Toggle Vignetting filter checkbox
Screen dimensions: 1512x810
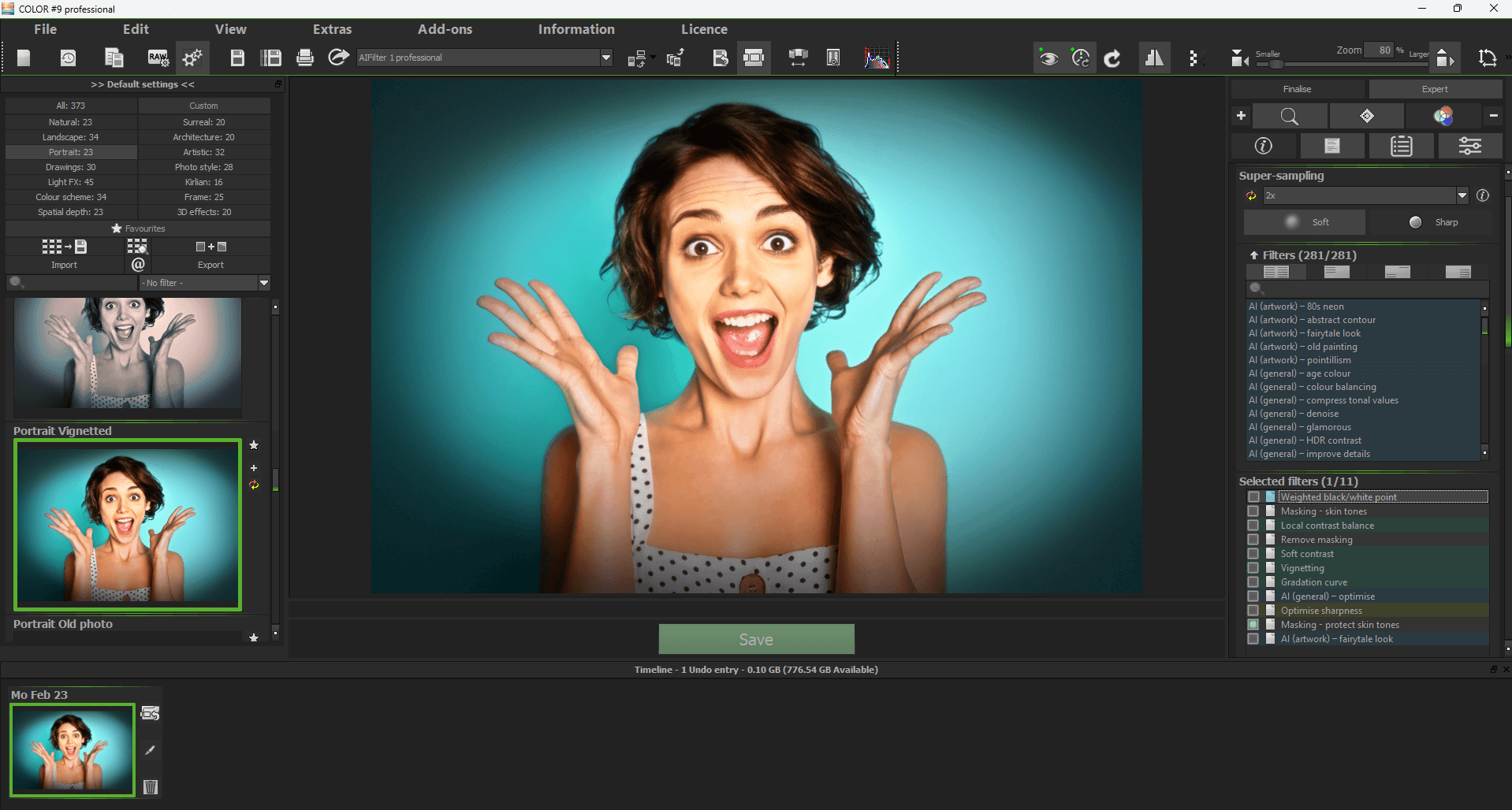point(1253,568)
